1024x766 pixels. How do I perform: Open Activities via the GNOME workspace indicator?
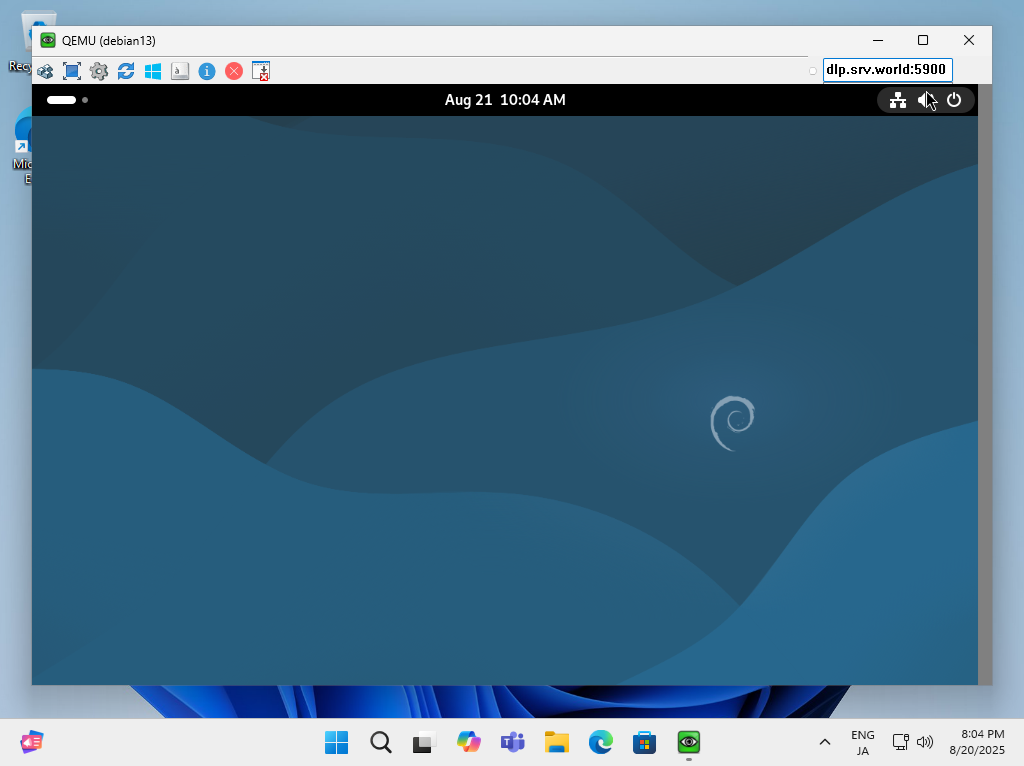[67, 100]
